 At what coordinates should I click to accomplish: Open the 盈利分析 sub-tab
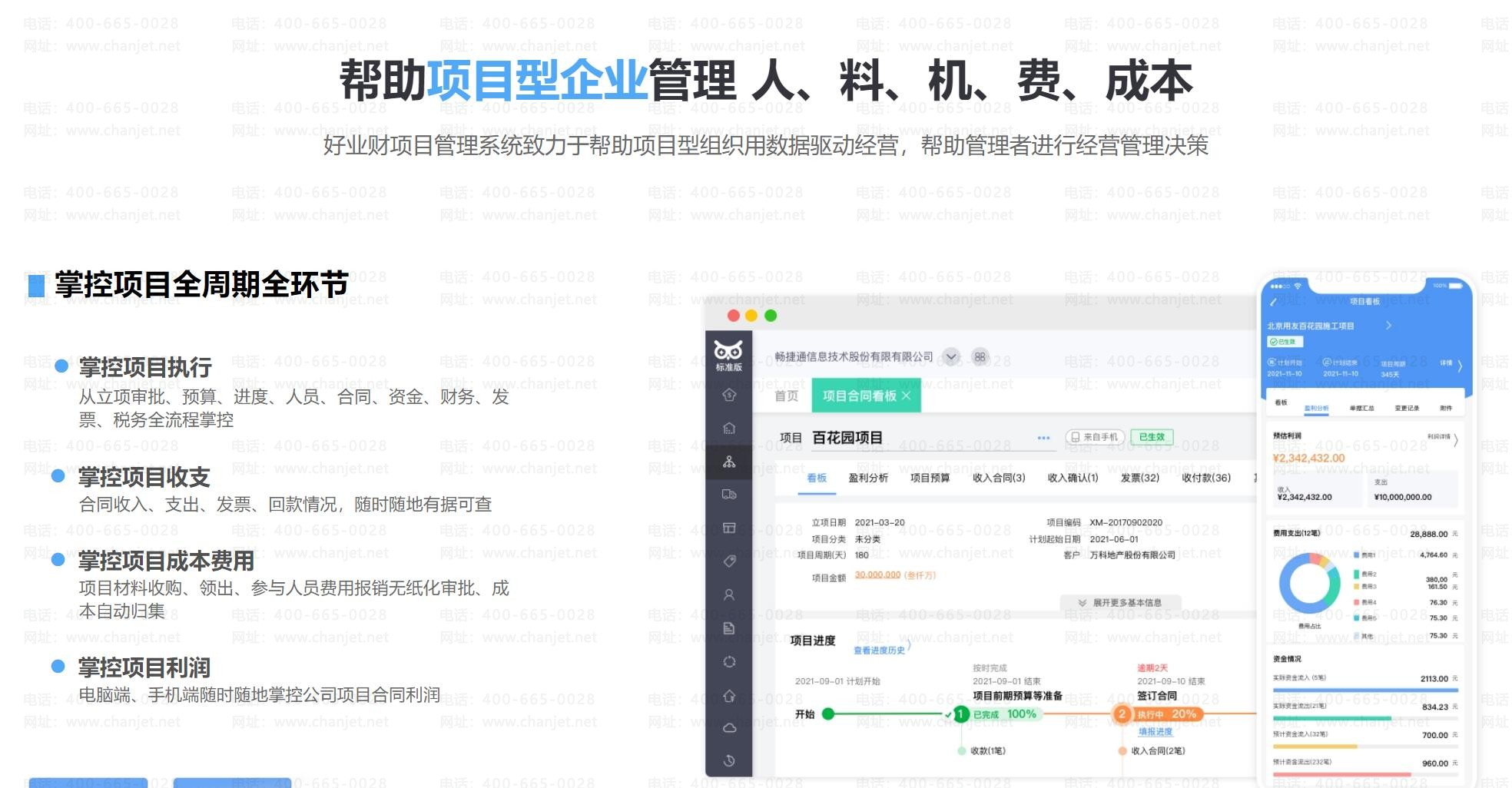(x=868, y=478)
